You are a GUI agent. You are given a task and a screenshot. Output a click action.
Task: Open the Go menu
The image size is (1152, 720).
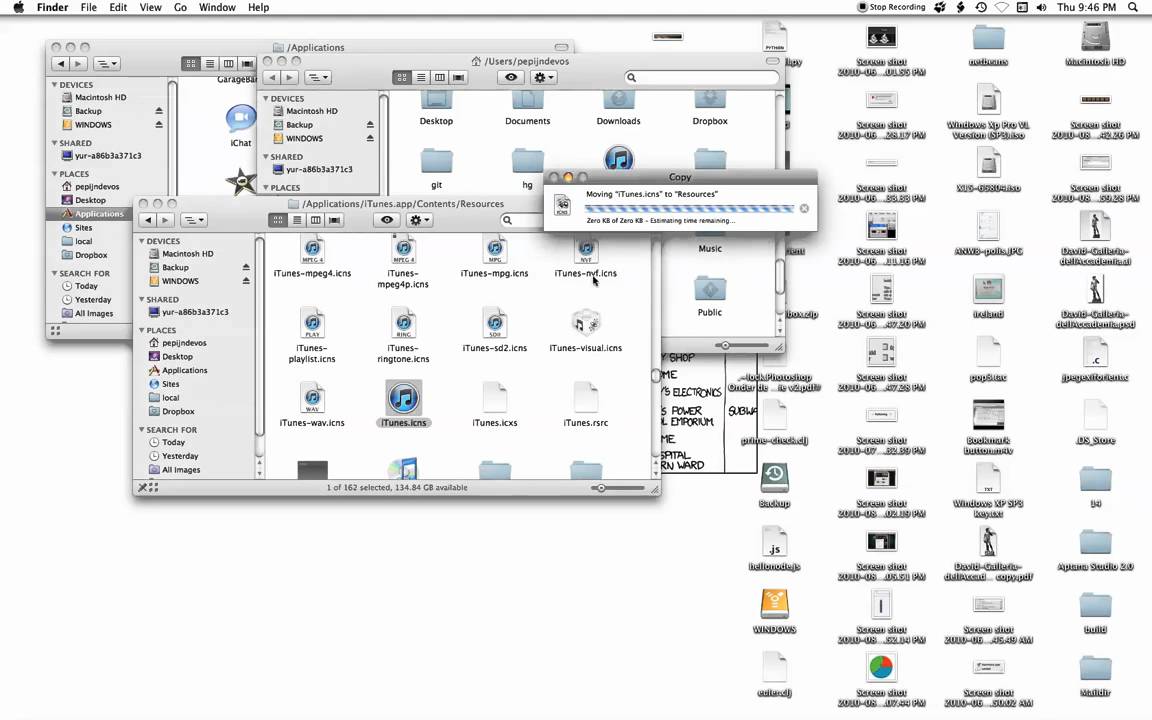180,7
